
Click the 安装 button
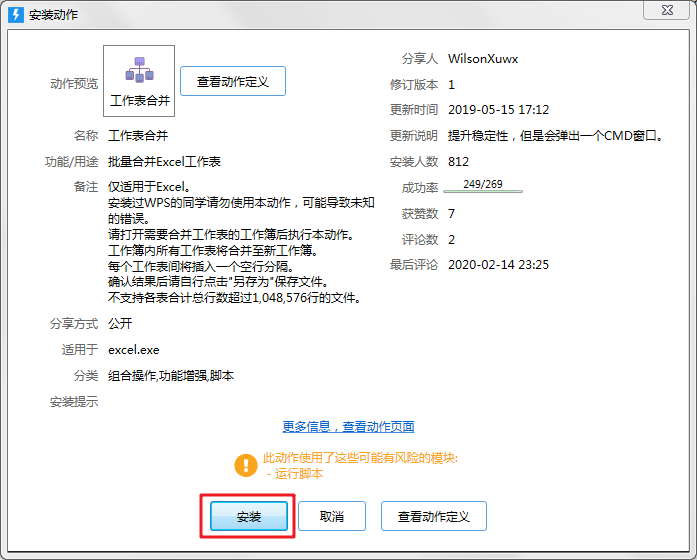click(248, 516)
